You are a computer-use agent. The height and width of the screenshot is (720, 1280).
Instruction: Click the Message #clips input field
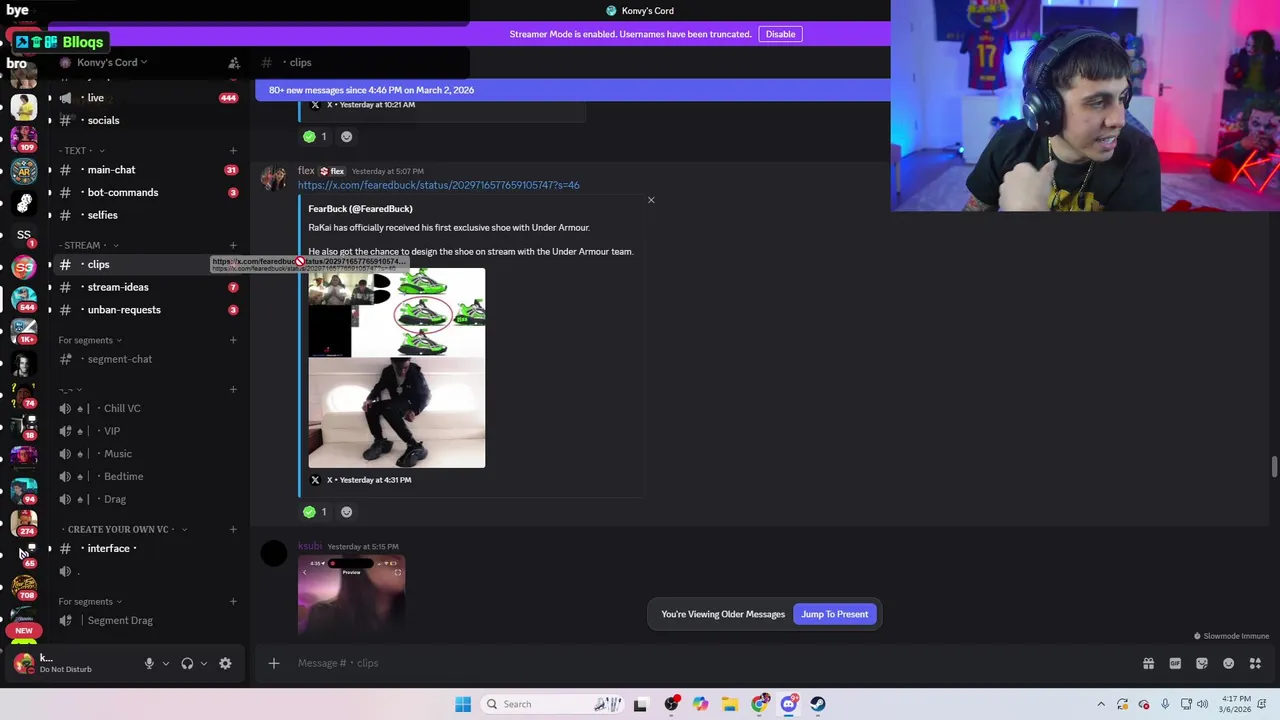710,663
